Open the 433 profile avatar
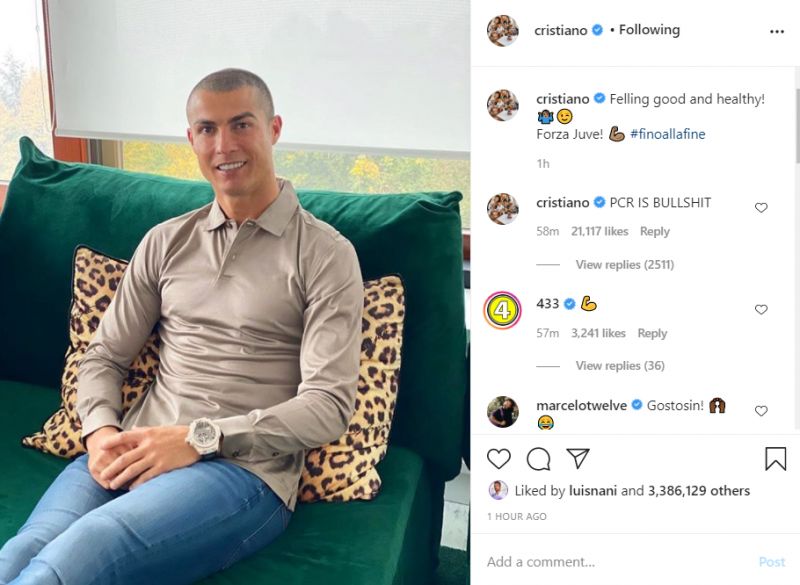The height and width of the screenshot is (585, 800). click(x=503, y=310)
